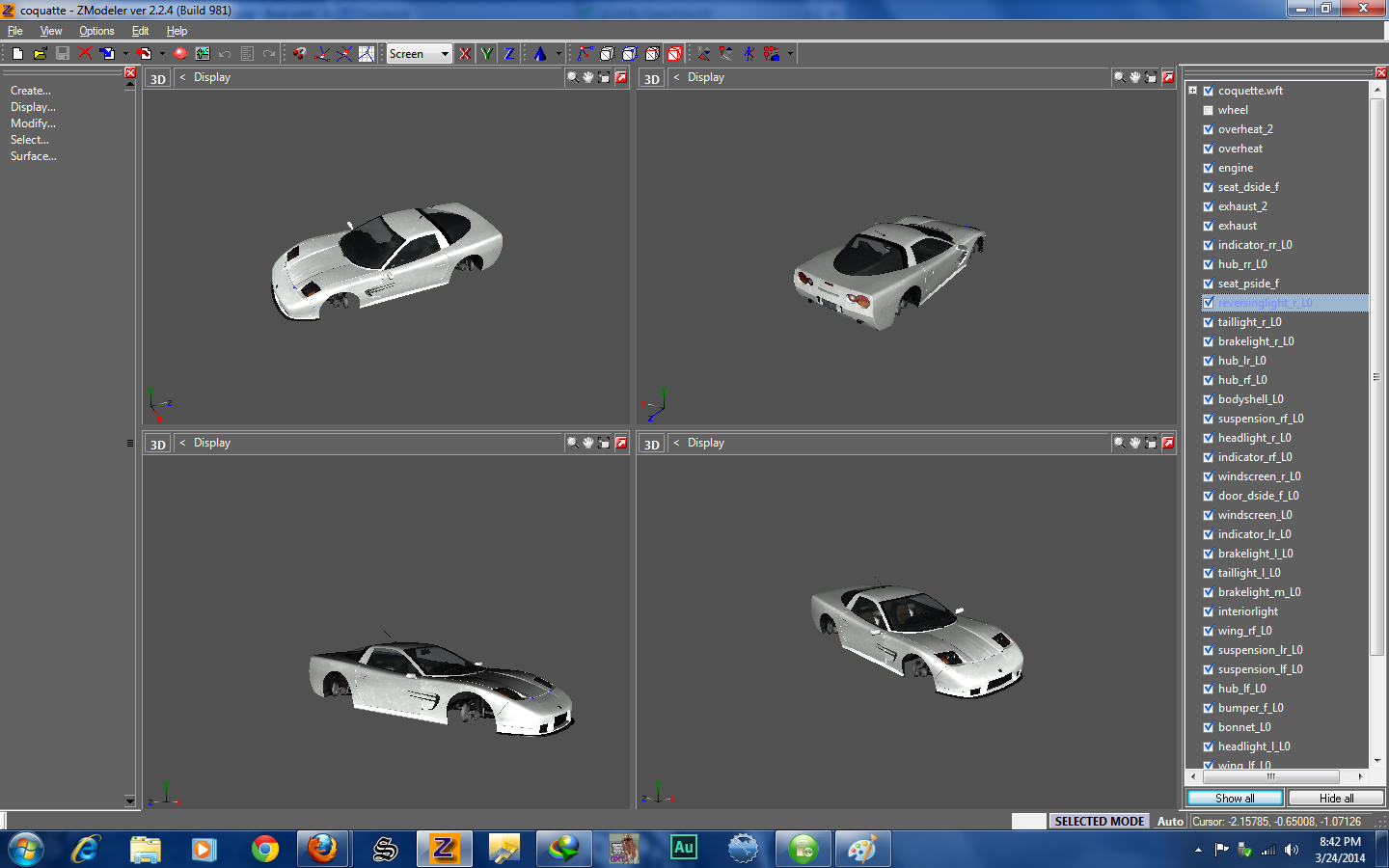Open a file using the Open folder icon

coord(39,53)
